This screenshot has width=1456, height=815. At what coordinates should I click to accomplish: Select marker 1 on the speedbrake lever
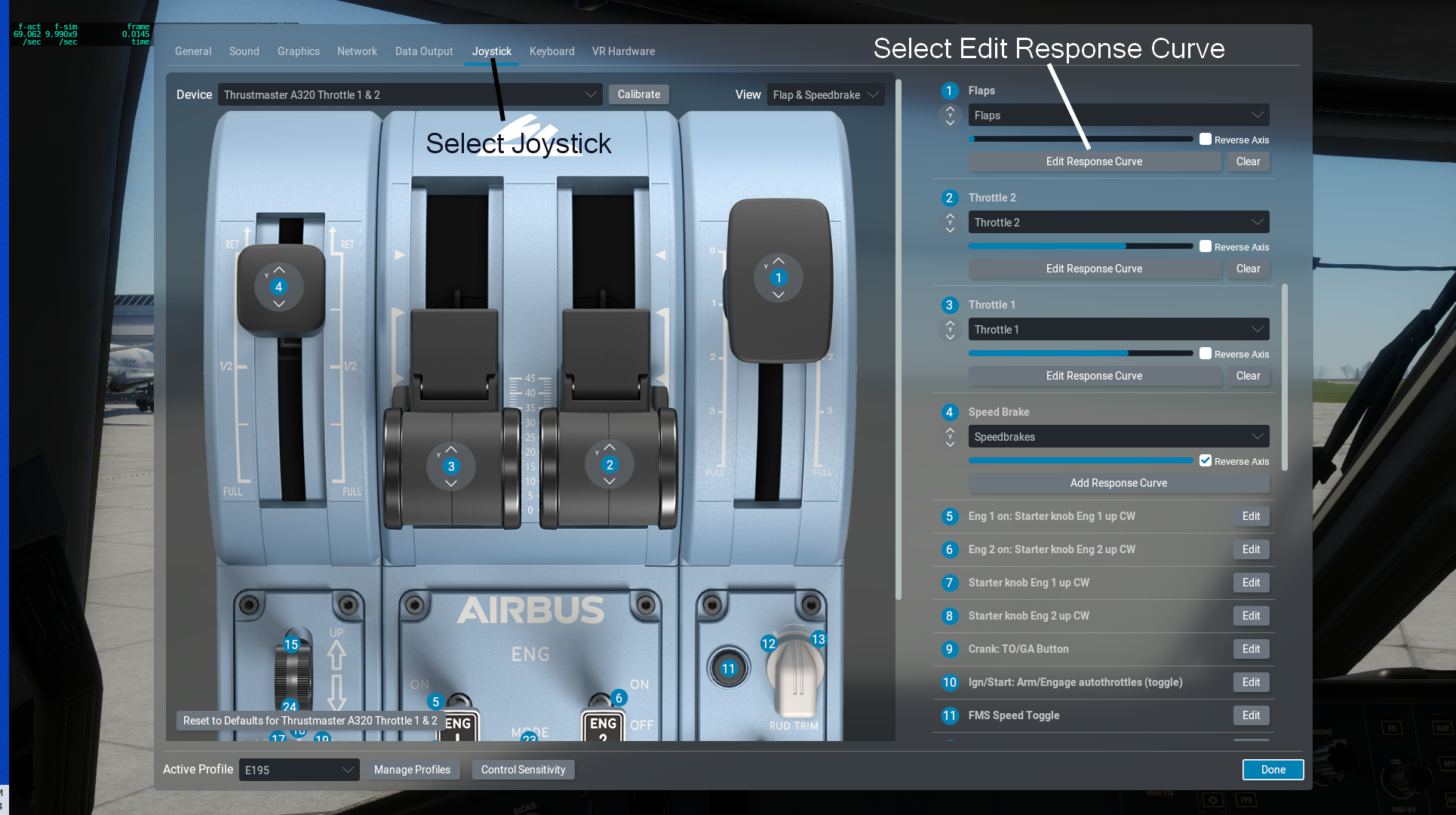778,278
